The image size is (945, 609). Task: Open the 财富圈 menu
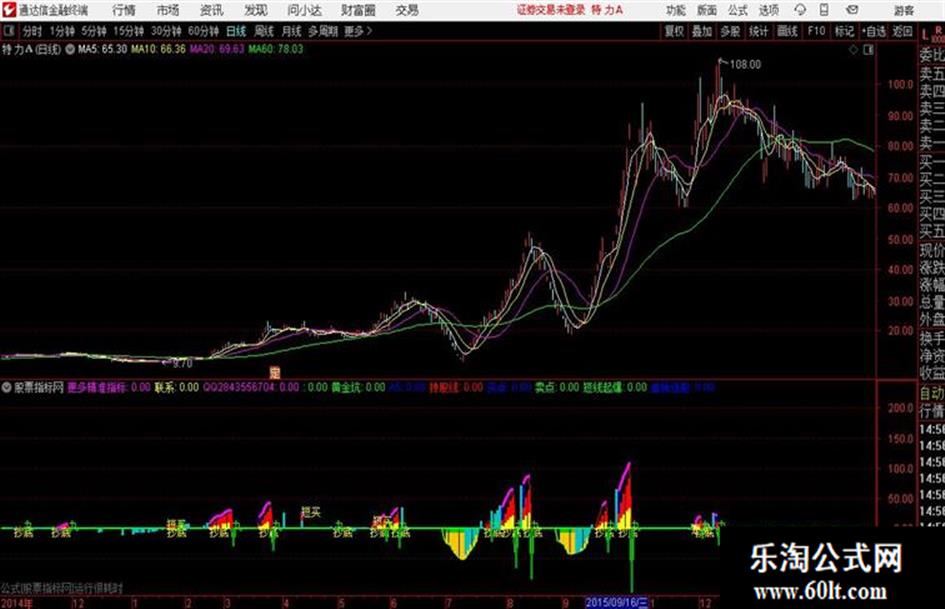[358, 10]
